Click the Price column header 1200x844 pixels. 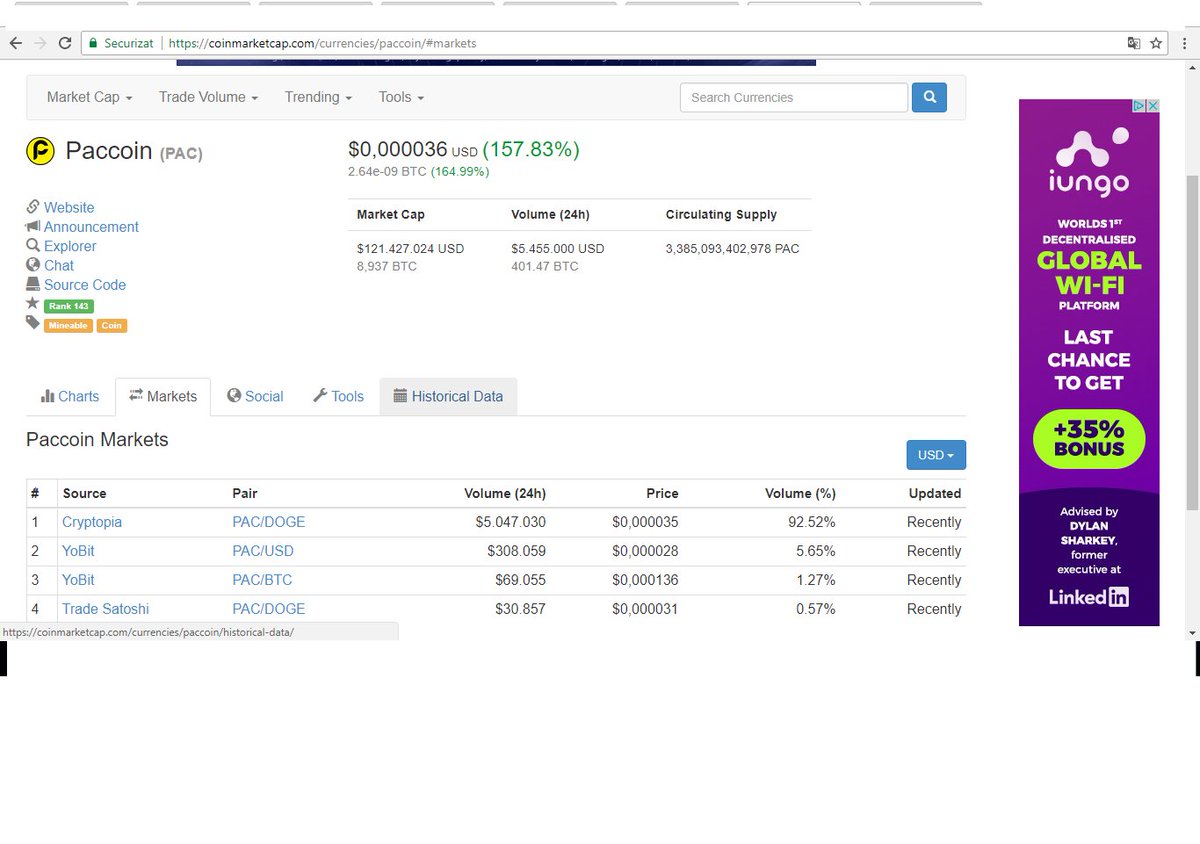click(662, 493)
